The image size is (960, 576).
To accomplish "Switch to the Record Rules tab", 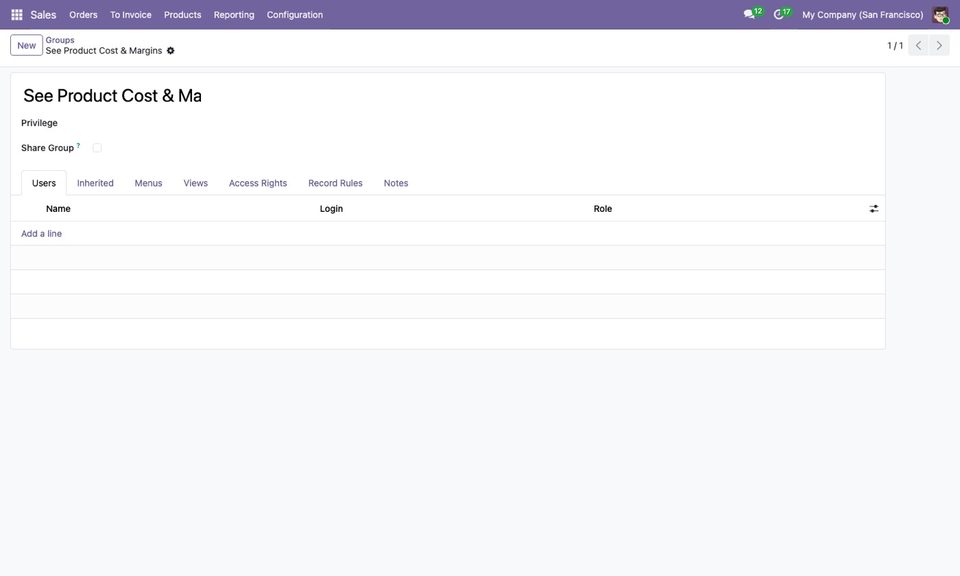I will pyautogui.click(x=335, y=183).
